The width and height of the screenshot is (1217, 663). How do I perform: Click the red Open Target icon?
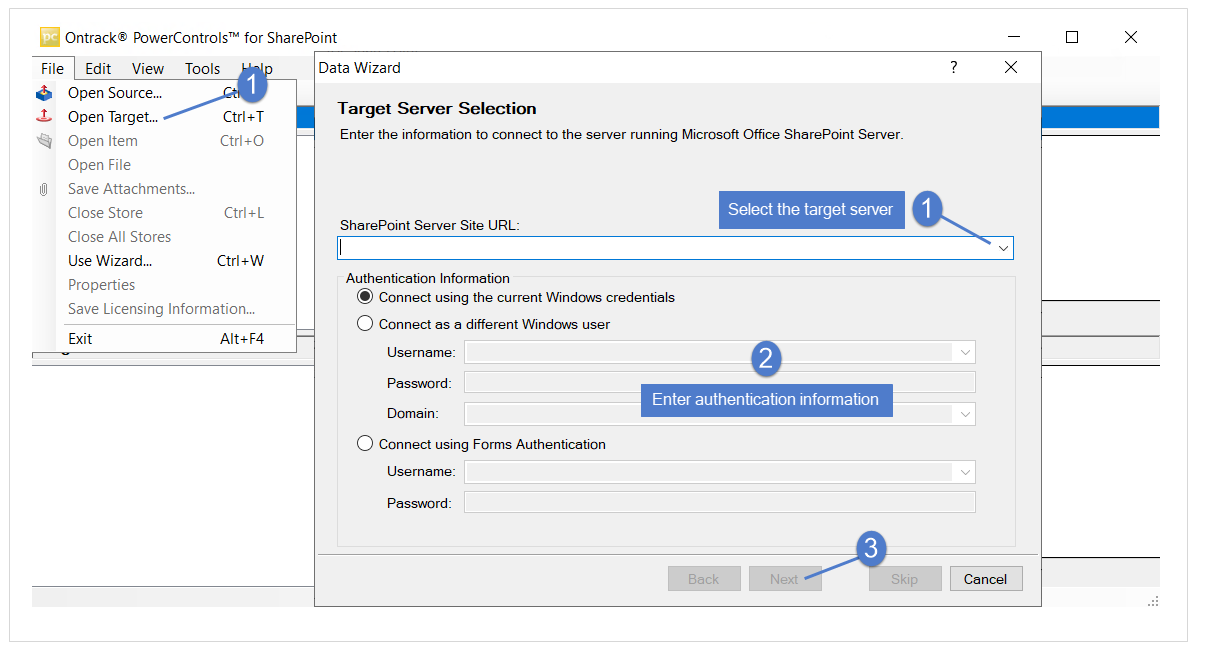click(x=44, y=117)
